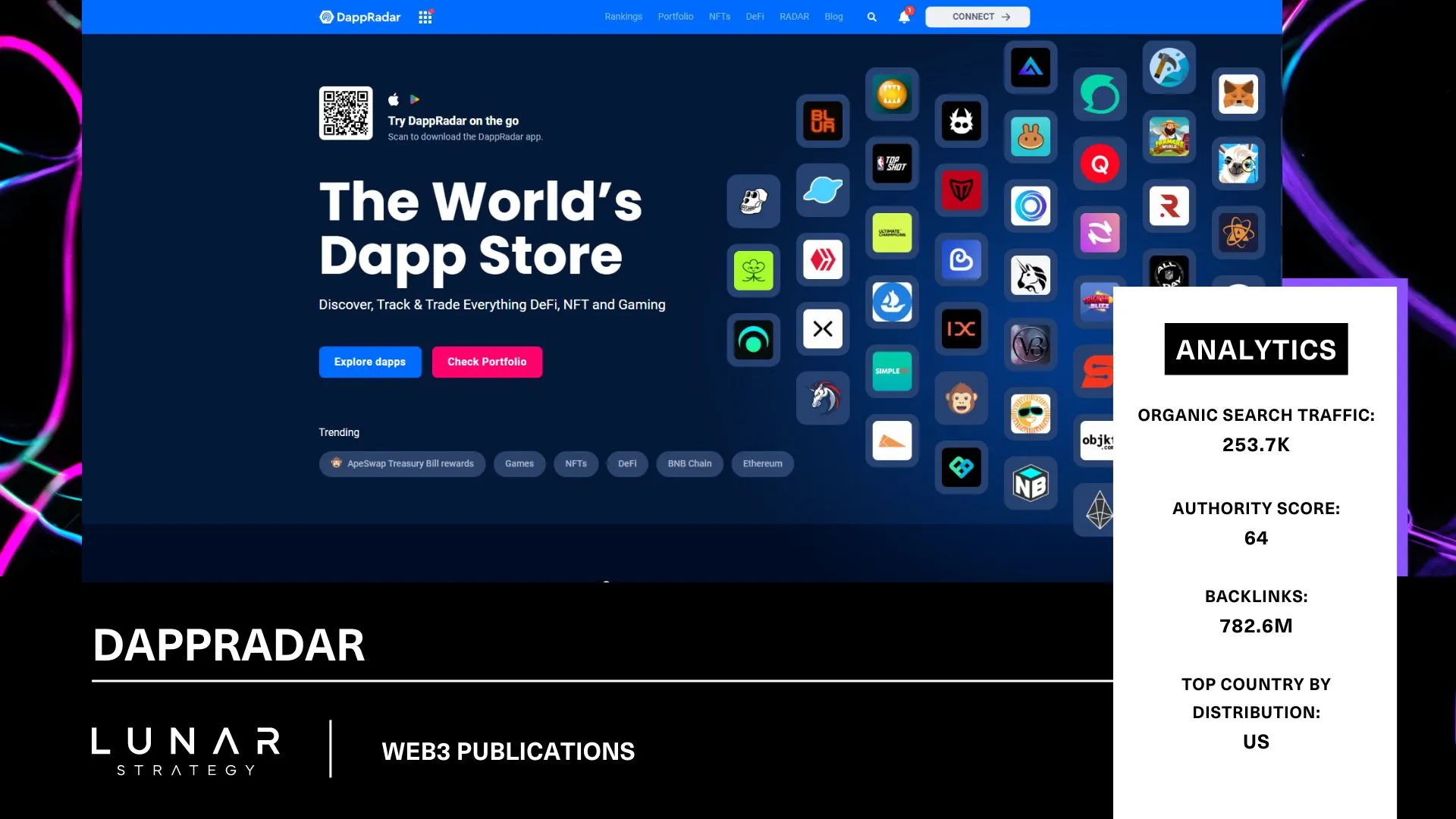
Task: Open the Uniswap unicorn icon
Action: coord(1031,275)
